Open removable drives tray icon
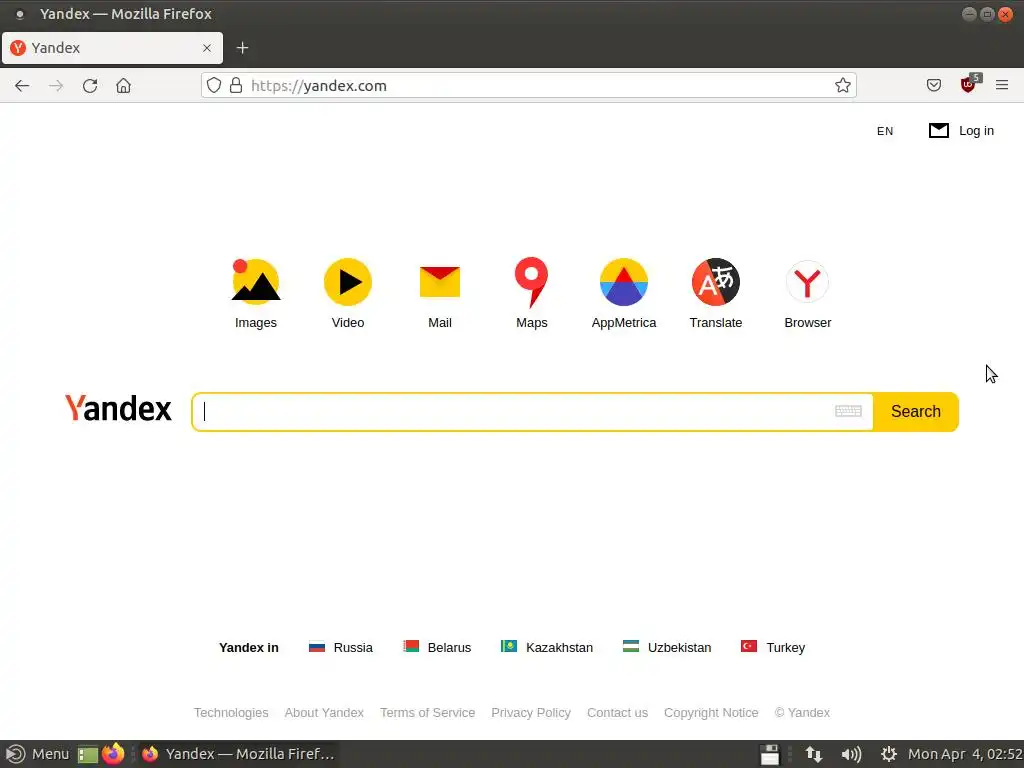Viewport: 1024px width, 768px height. (770, 754)
